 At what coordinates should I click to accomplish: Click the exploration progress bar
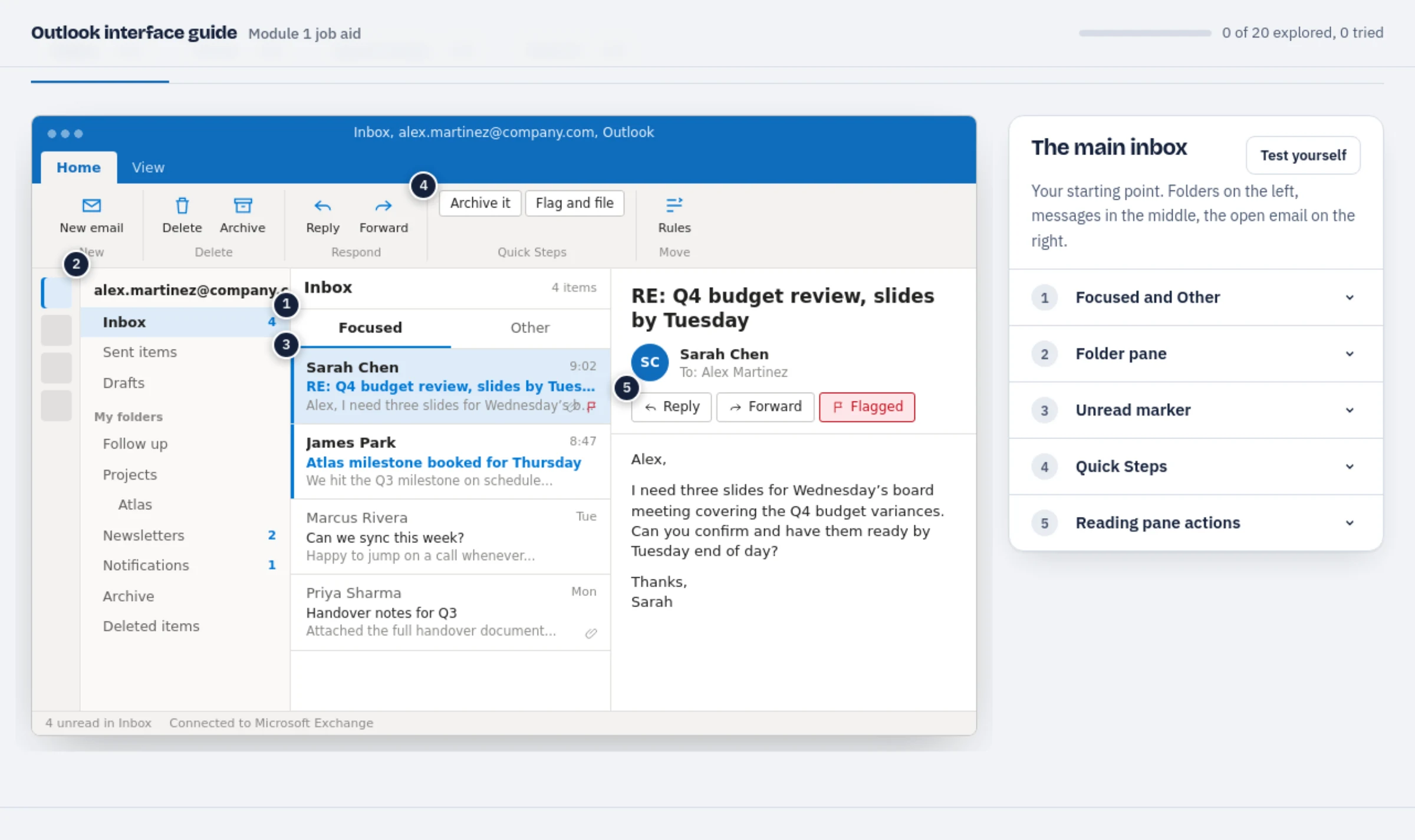(x=1145, y=33)
